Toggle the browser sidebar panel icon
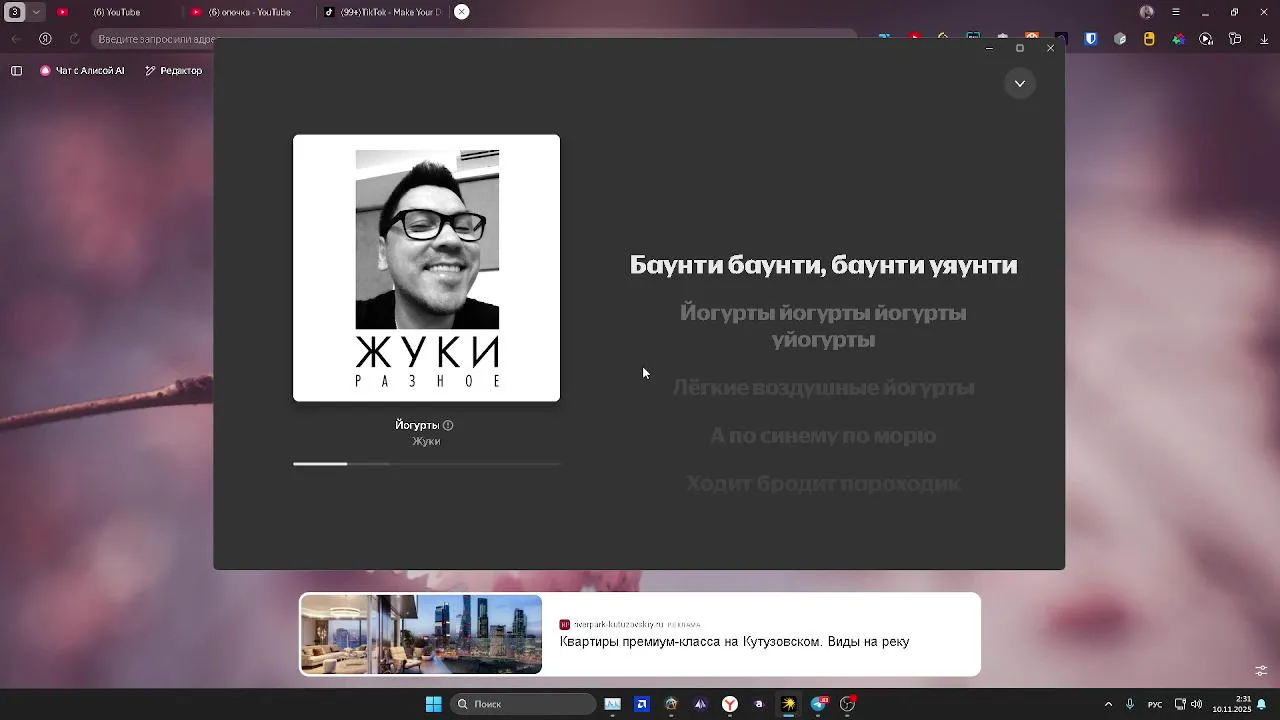1280x720 pixels. [16, 71]
